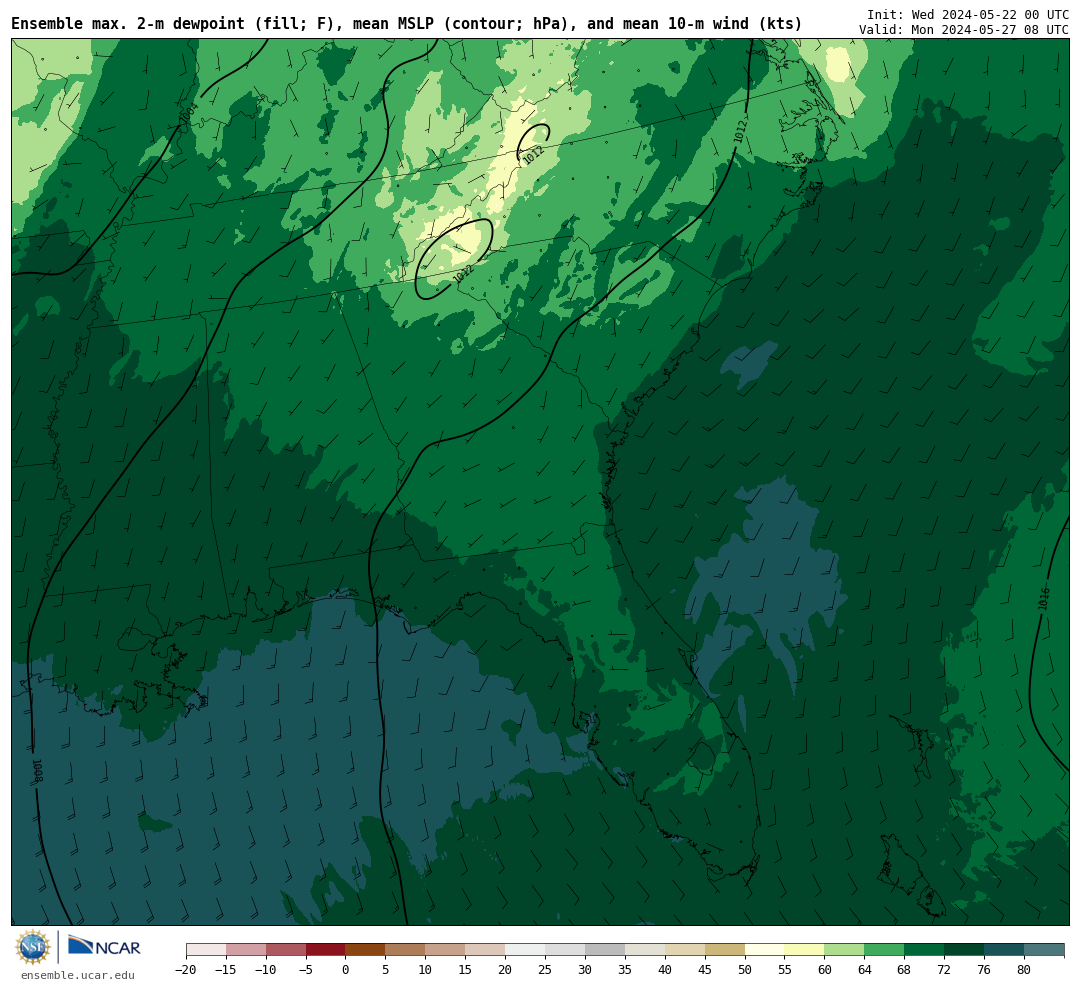Screen dimensions: 1080x988
Task: Click the dark red swatch between -5 and 0
Action: (x=325, y=951)
